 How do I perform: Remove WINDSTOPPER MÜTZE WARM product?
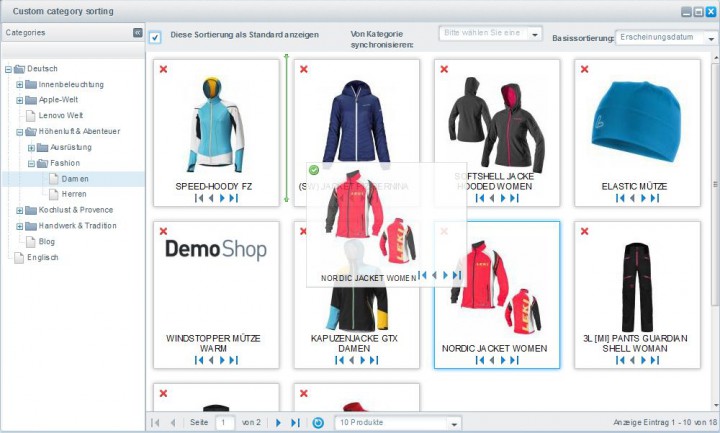click(x=163, y=231)
